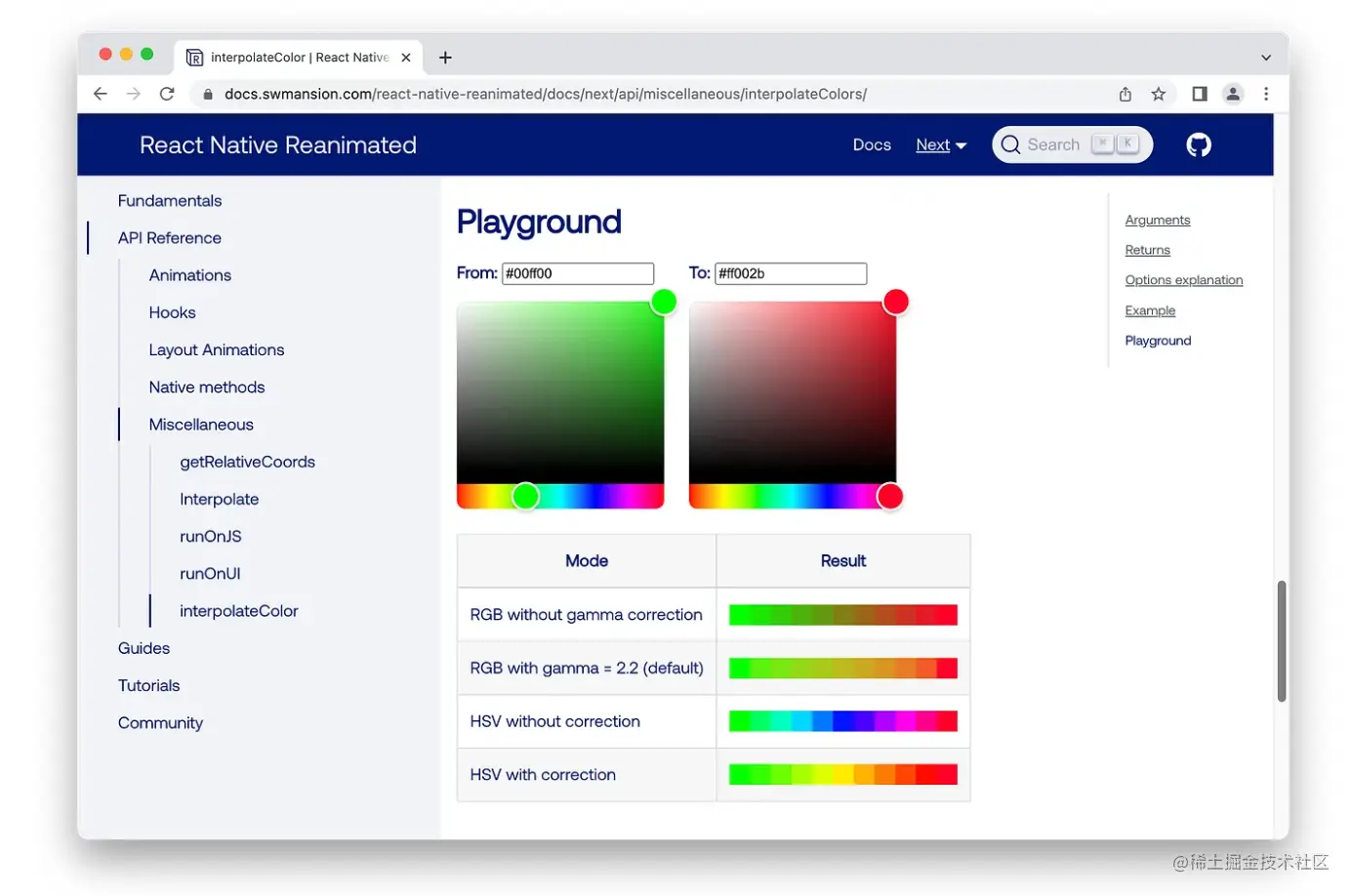The width and height of the screenshot is (1353, 896).
Task: Select the interpolateColor browser tab
Action: (299, 58)
